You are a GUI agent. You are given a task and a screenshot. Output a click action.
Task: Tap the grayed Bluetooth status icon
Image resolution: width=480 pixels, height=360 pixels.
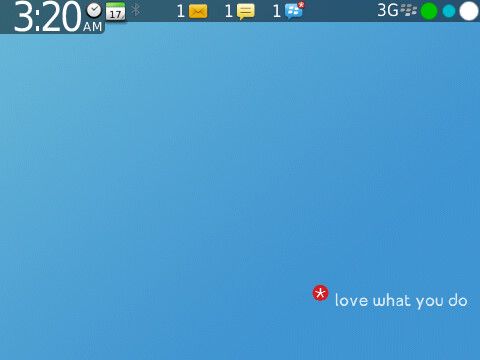pyautogui.click(x=135, y=10)
